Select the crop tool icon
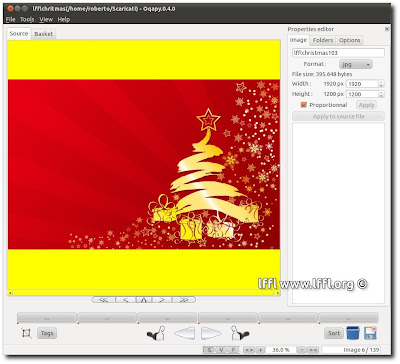This screenshot has width=400, height=364. pos(26,333)
